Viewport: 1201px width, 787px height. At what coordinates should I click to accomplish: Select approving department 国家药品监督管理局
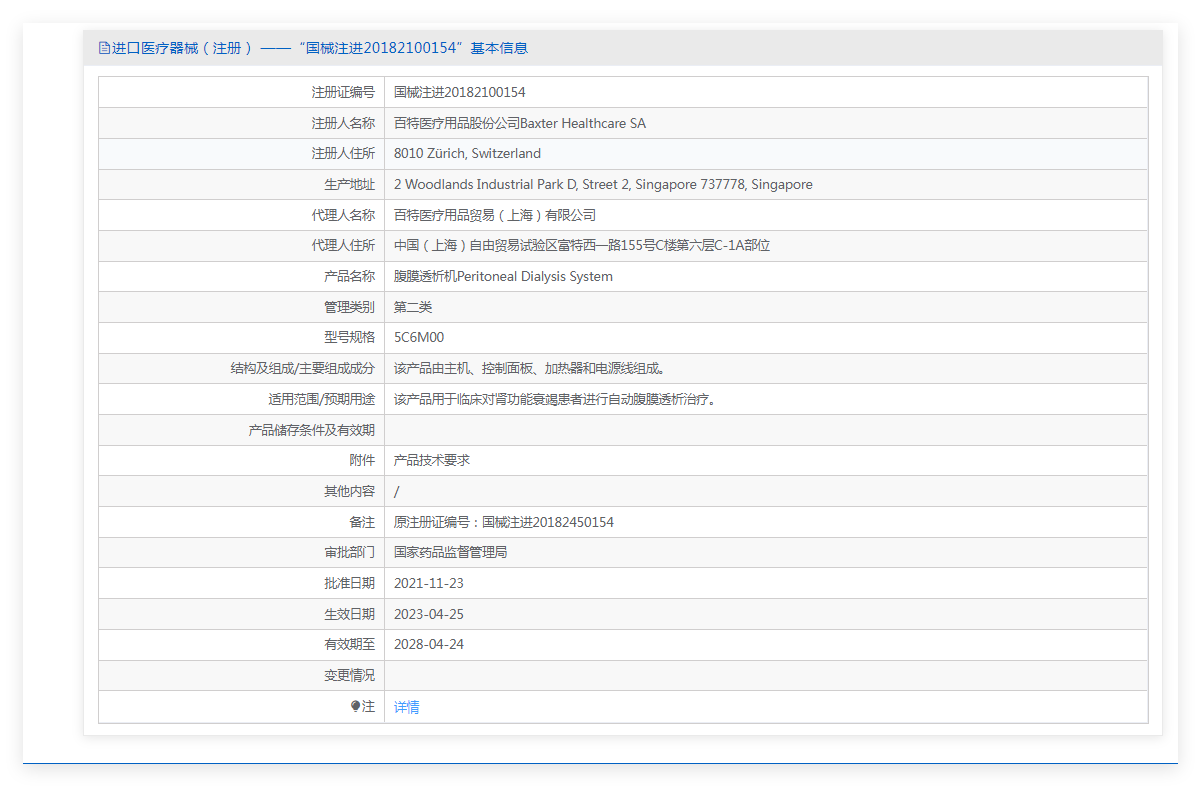pos(451,552)
